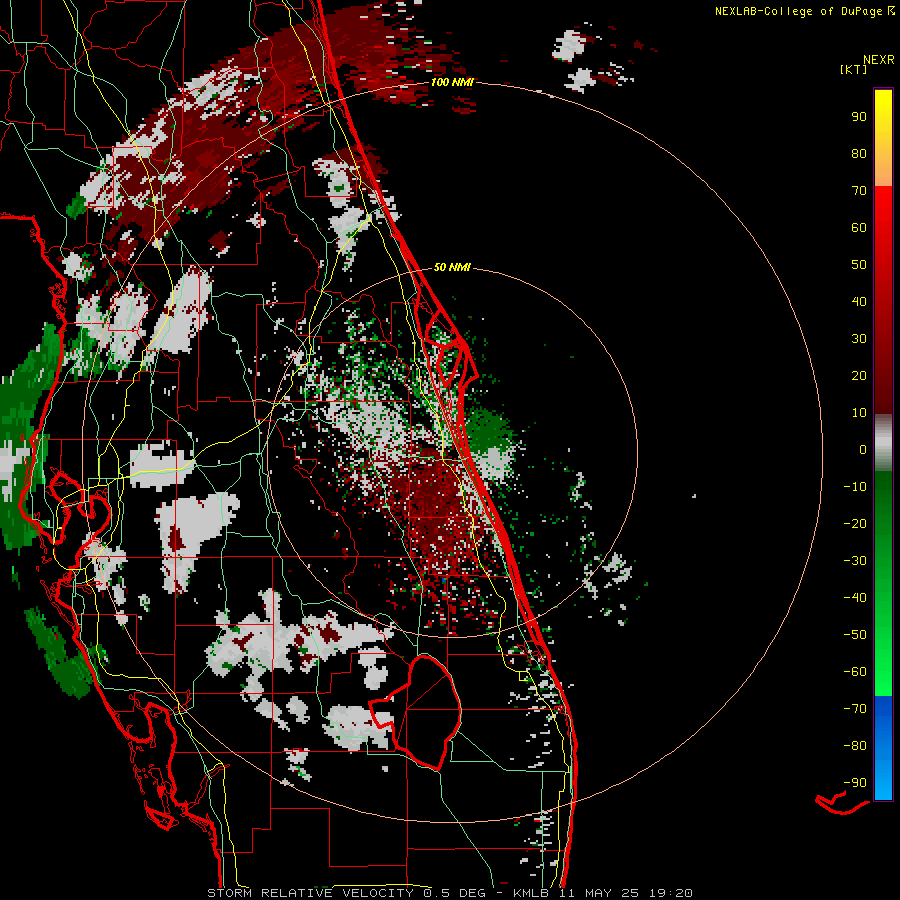The height and width of the screenshot is (900, 900).
Task: Click the -20 value on the velocity scale
Action: [855, 523]
